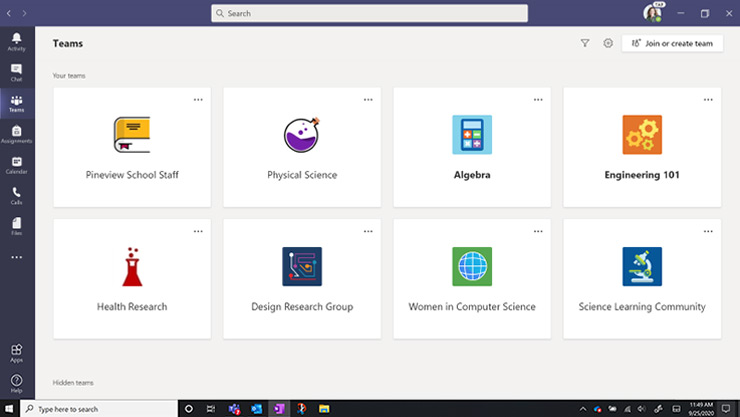Expand more options on Pineview School Staff
This screenshot has height=417, width=740.
198,99
